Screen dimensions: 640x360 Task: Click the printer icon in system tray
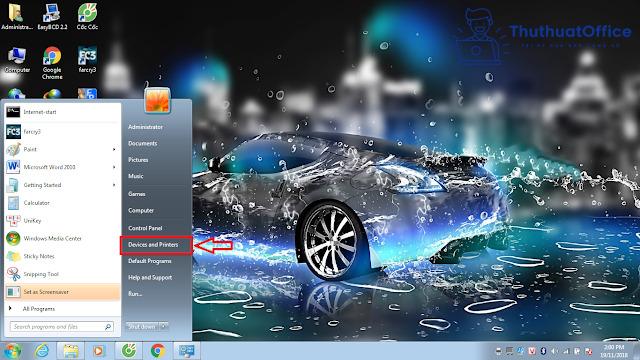point(498,351)
